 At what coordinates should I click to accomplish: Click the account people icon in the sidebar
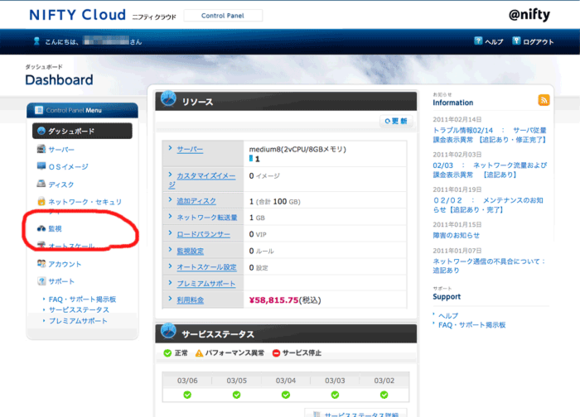coord(41,263)
